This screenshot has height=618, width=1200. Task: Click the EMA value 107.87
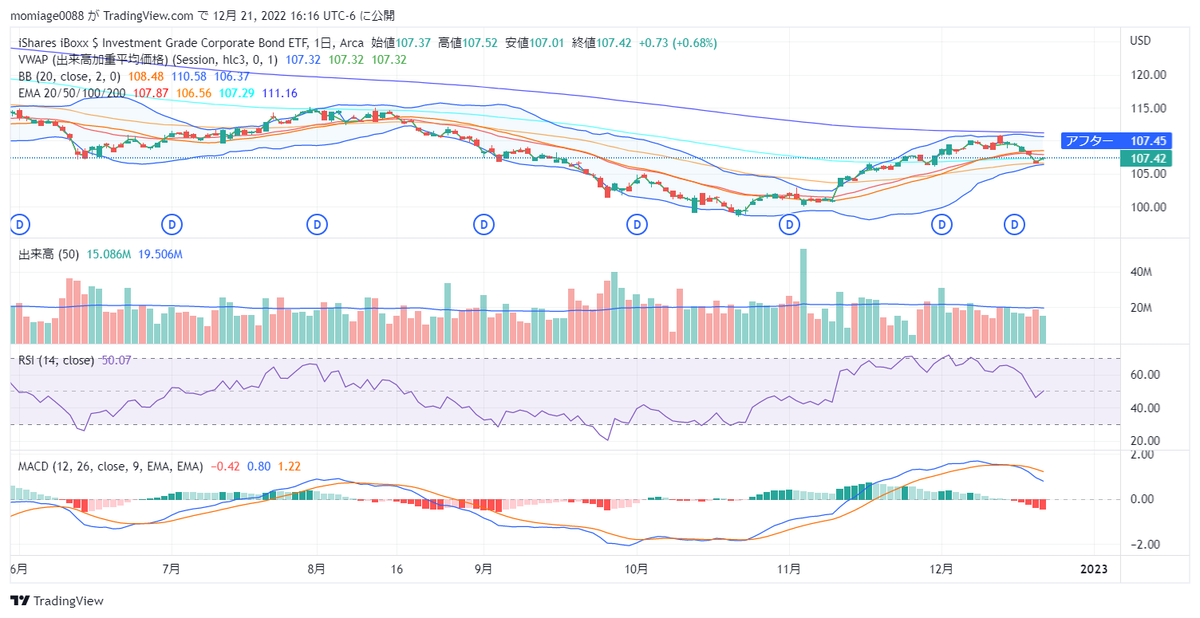click(151, 92)
